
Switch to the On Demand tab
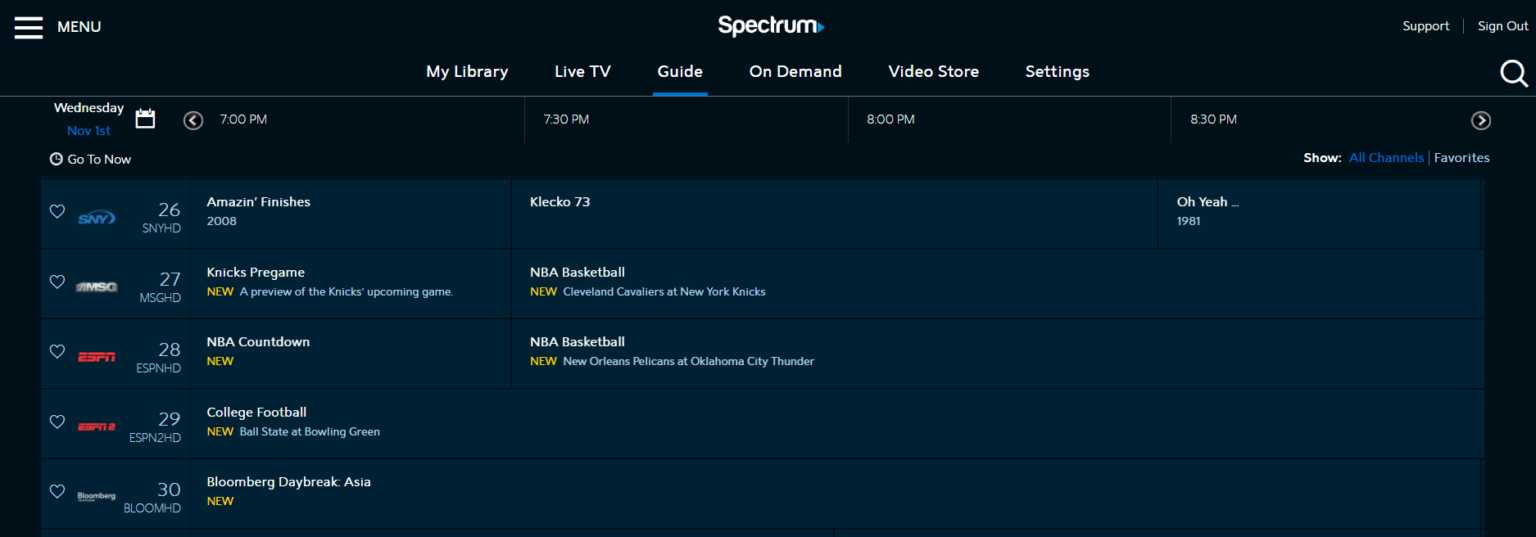click(795, 72)
